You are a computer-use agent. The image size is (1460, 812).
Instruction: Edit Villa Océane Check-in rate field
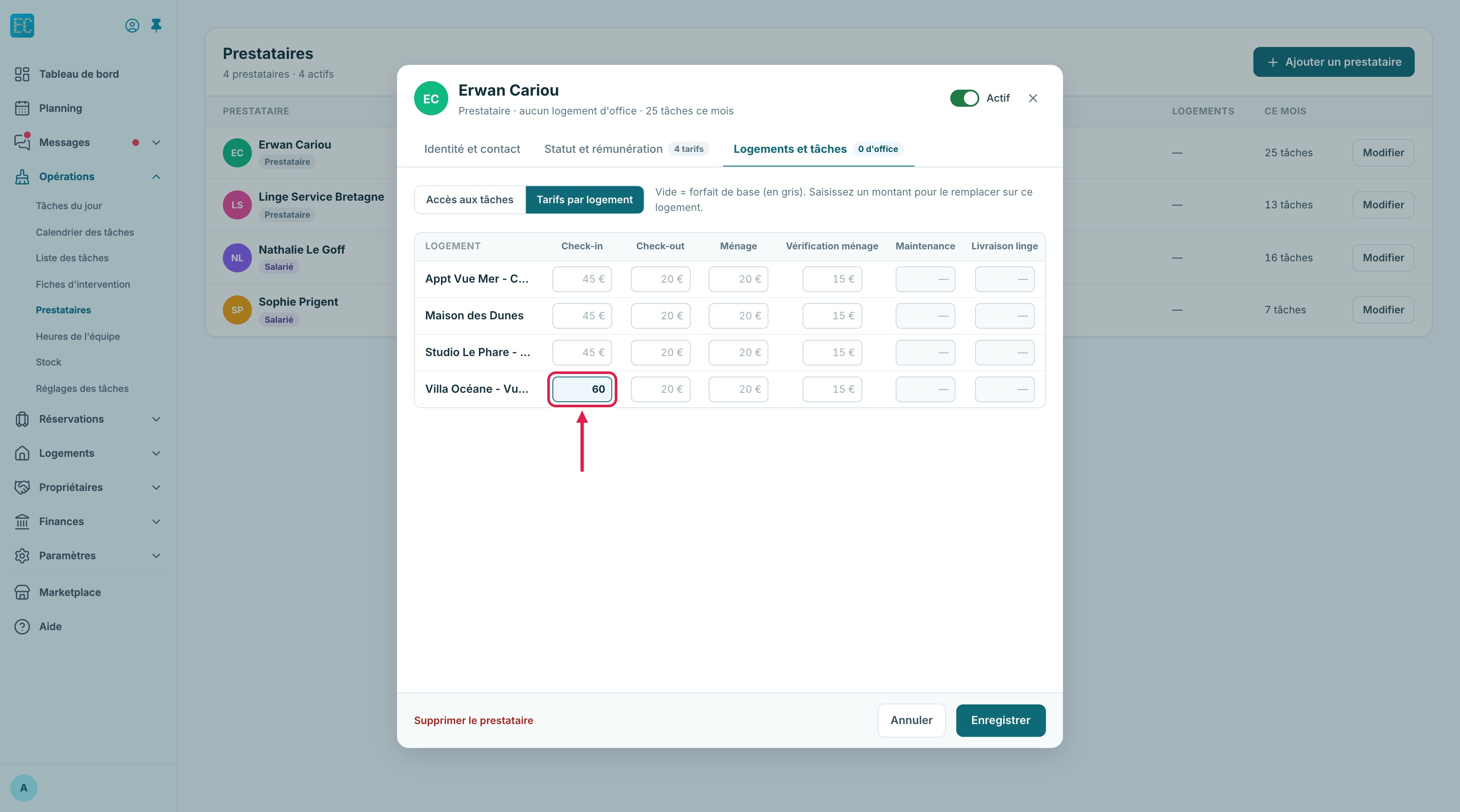[582, 389]
